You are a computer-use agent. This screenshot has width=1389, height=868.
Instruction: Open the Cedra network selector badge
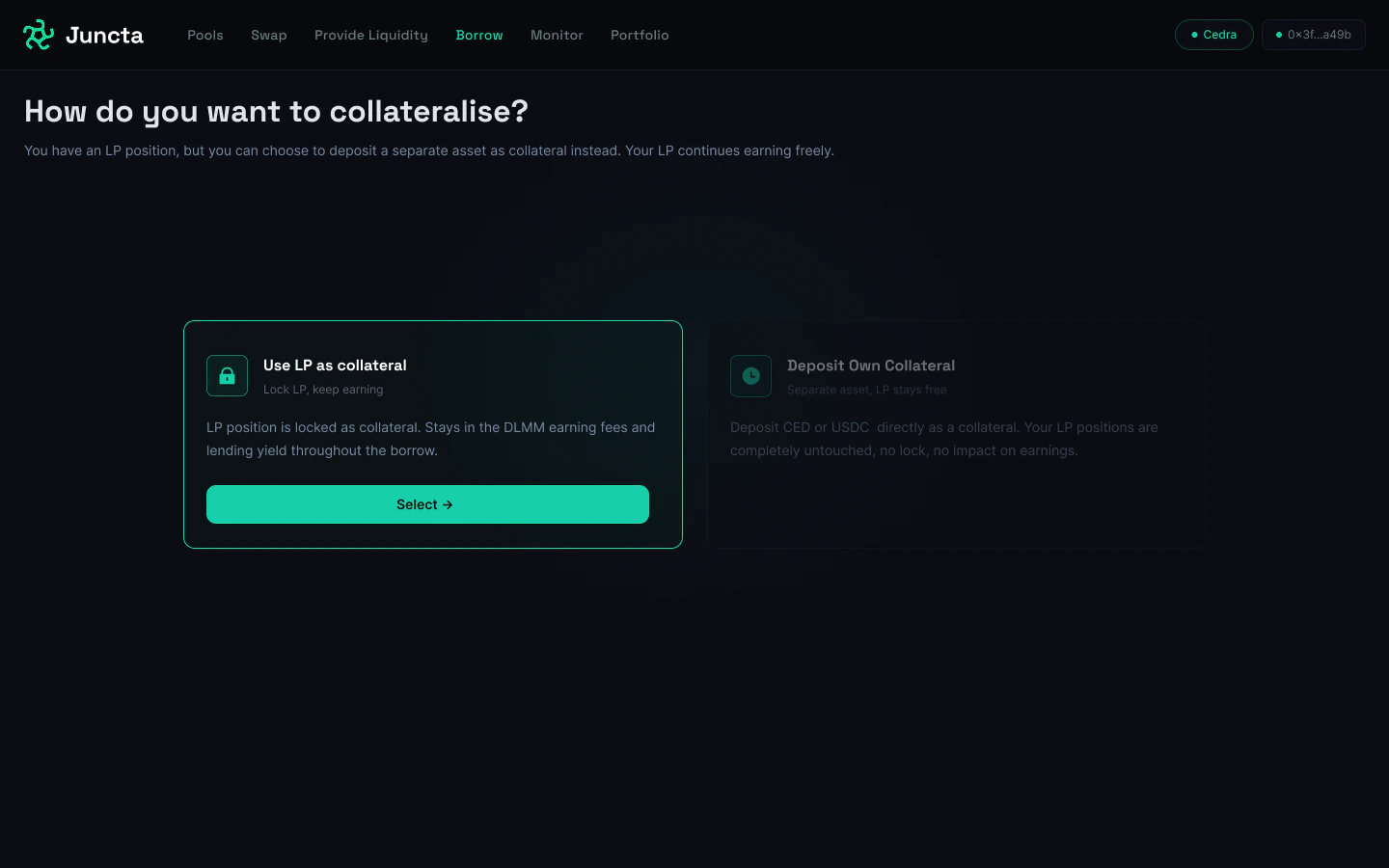(x=1213, y=34)
